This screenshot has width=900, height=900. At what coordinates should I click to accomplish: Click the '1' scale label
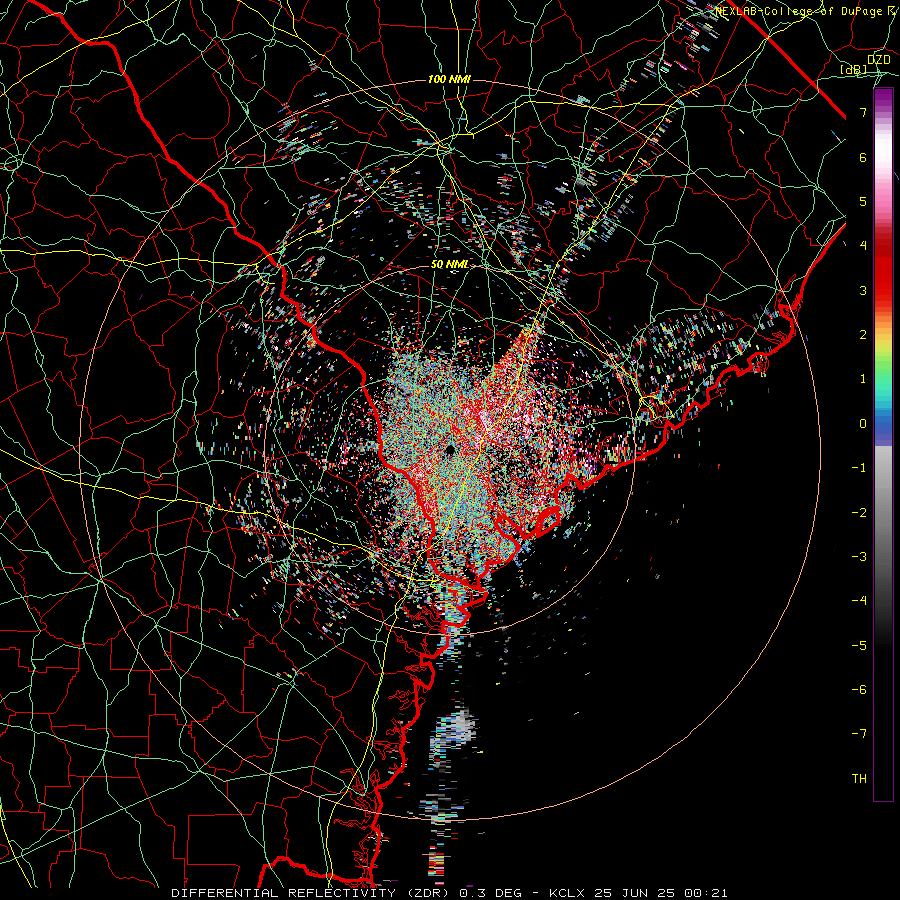point(863,379)
